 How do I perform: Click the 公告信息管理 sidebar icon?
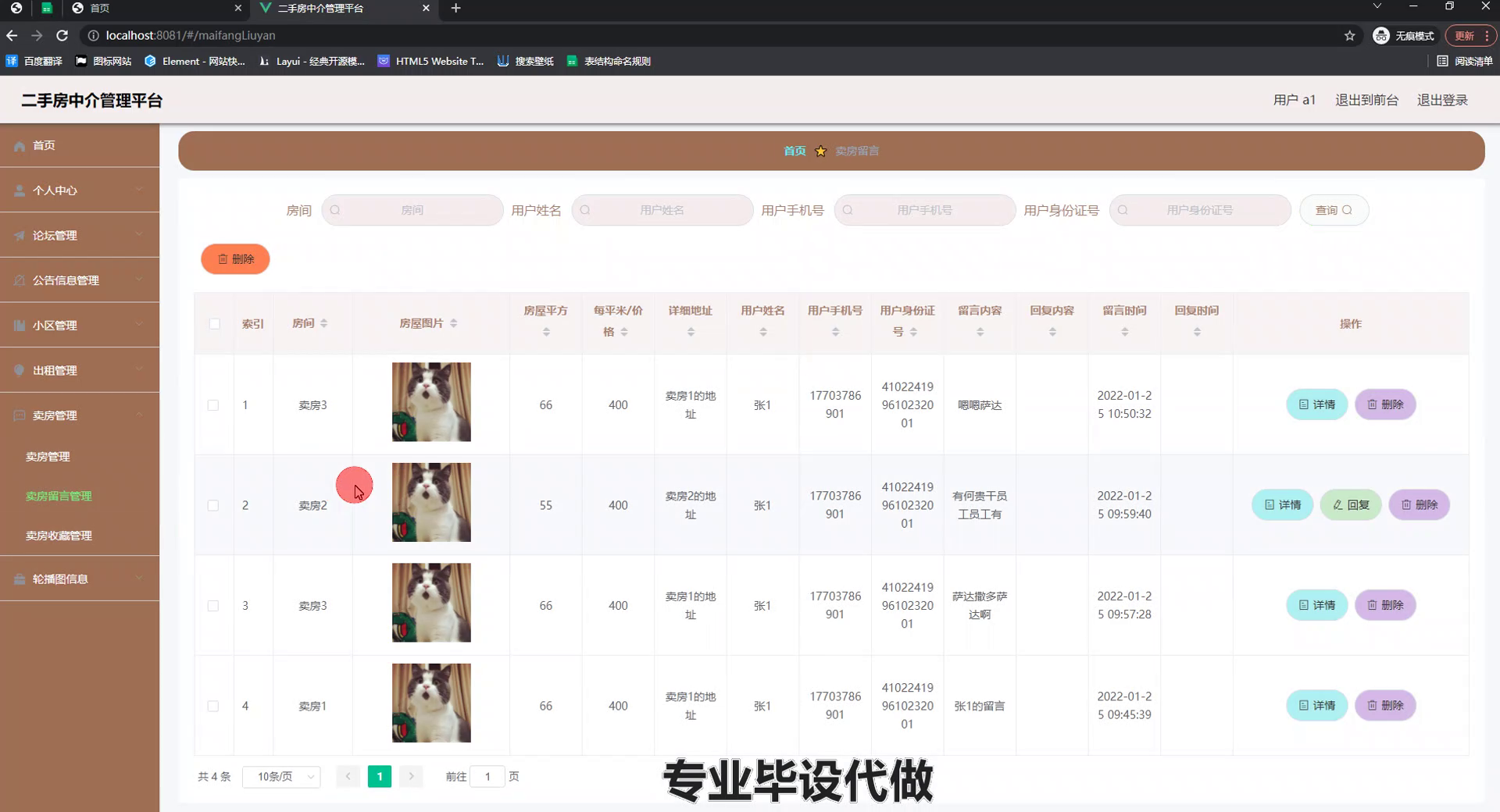click(x=20, y=281)
